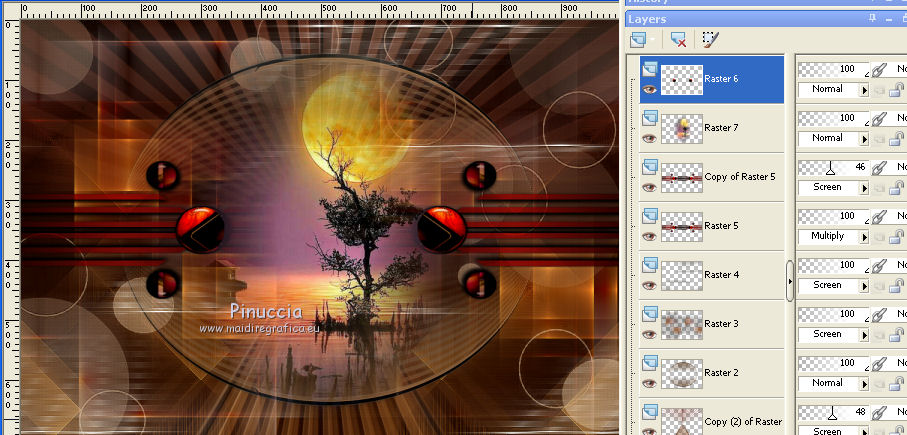907x435 pixels.
Task: Select the Raster 5 layer
Action: click(x=711, y=226)
